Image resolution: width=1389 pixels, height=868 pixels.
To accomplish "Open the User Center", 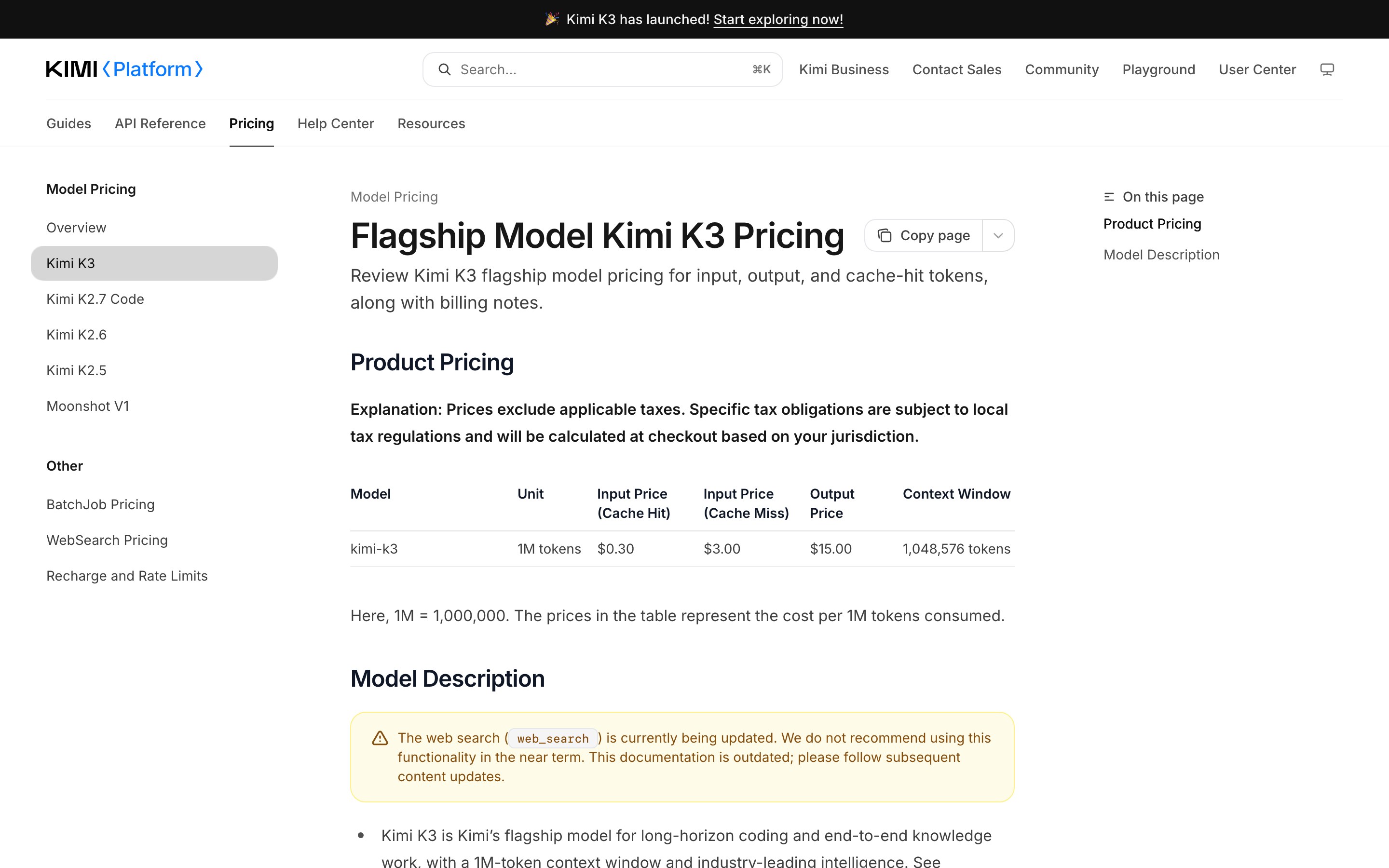I will pyautogui.click(x=1257, y=69).
